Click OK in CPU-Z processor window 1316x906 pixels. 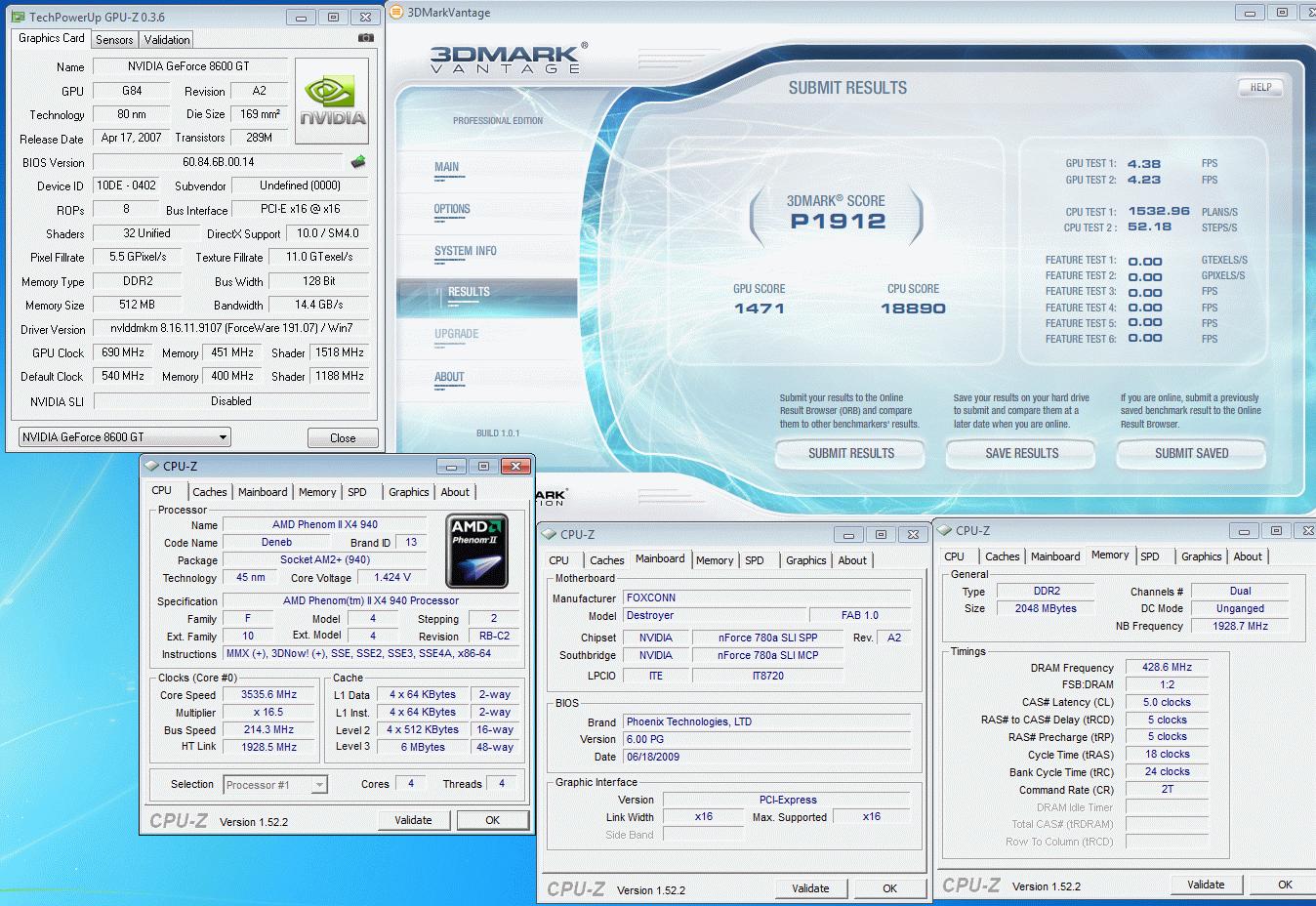[493, 820]
